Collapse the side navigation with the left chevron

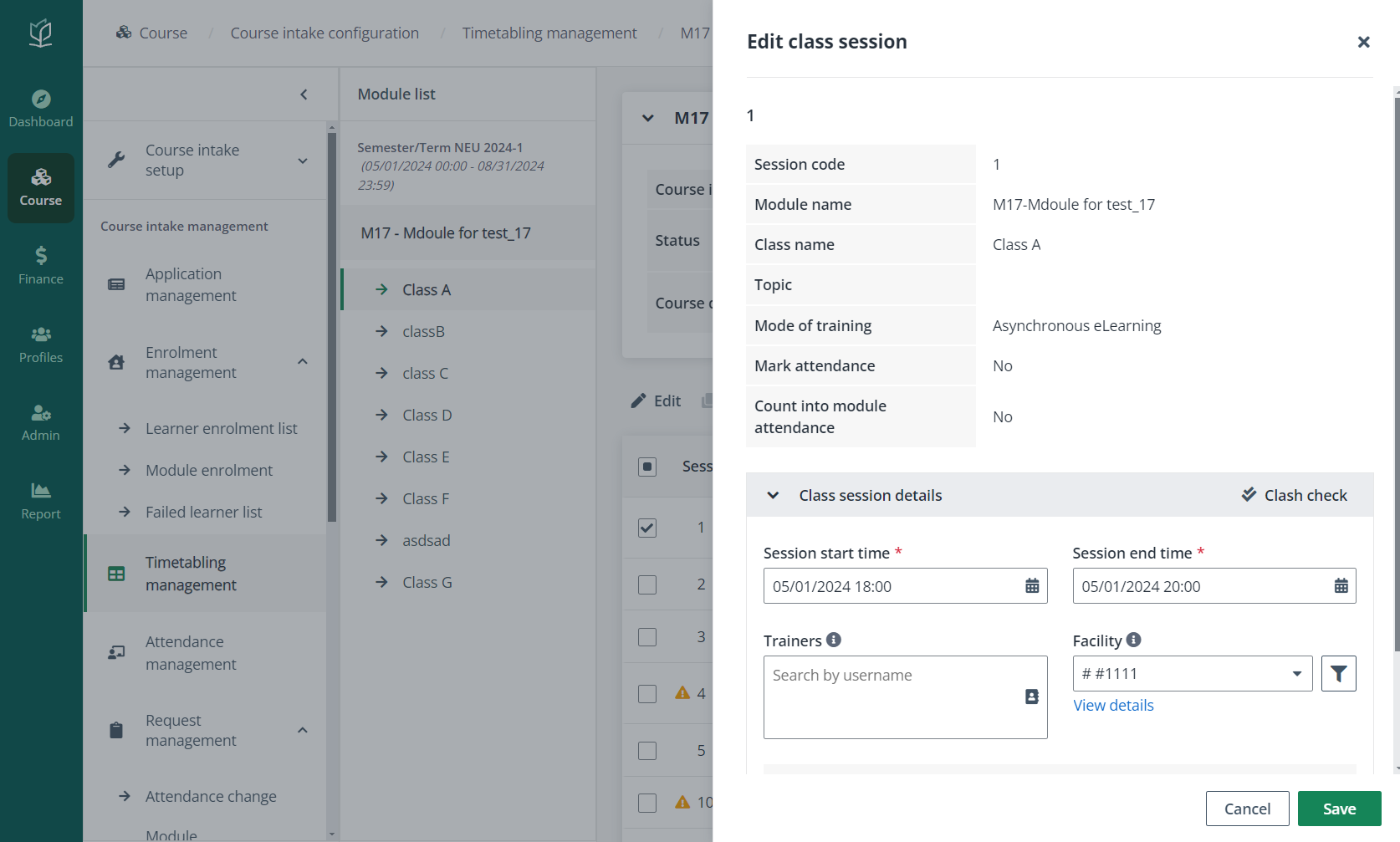tap(304, 94)
